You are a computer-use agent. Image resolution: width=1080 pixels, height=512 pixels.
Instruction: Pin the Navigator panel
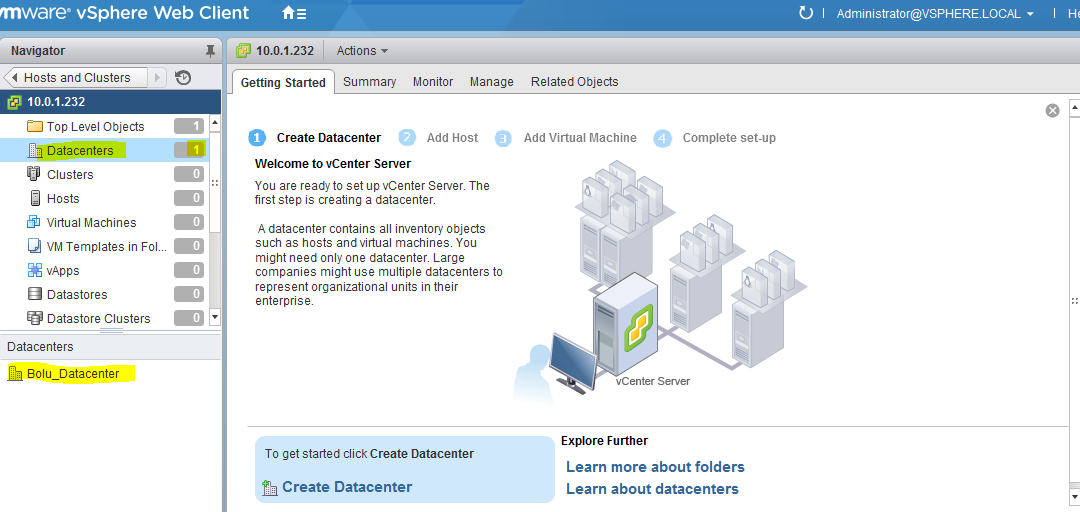[x=210, y=51]
